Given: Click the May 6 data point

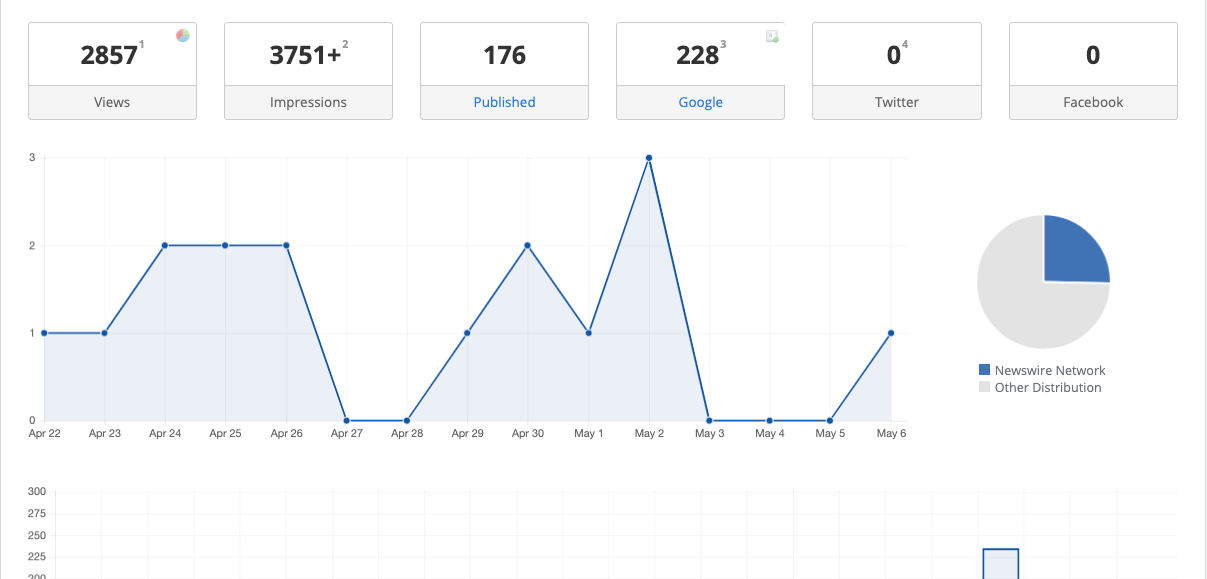Looking at the screenshot, I should point(891,333).
